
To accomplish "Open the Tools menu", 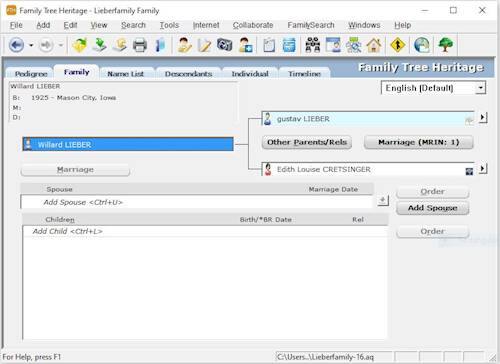I will pos(169,25).
